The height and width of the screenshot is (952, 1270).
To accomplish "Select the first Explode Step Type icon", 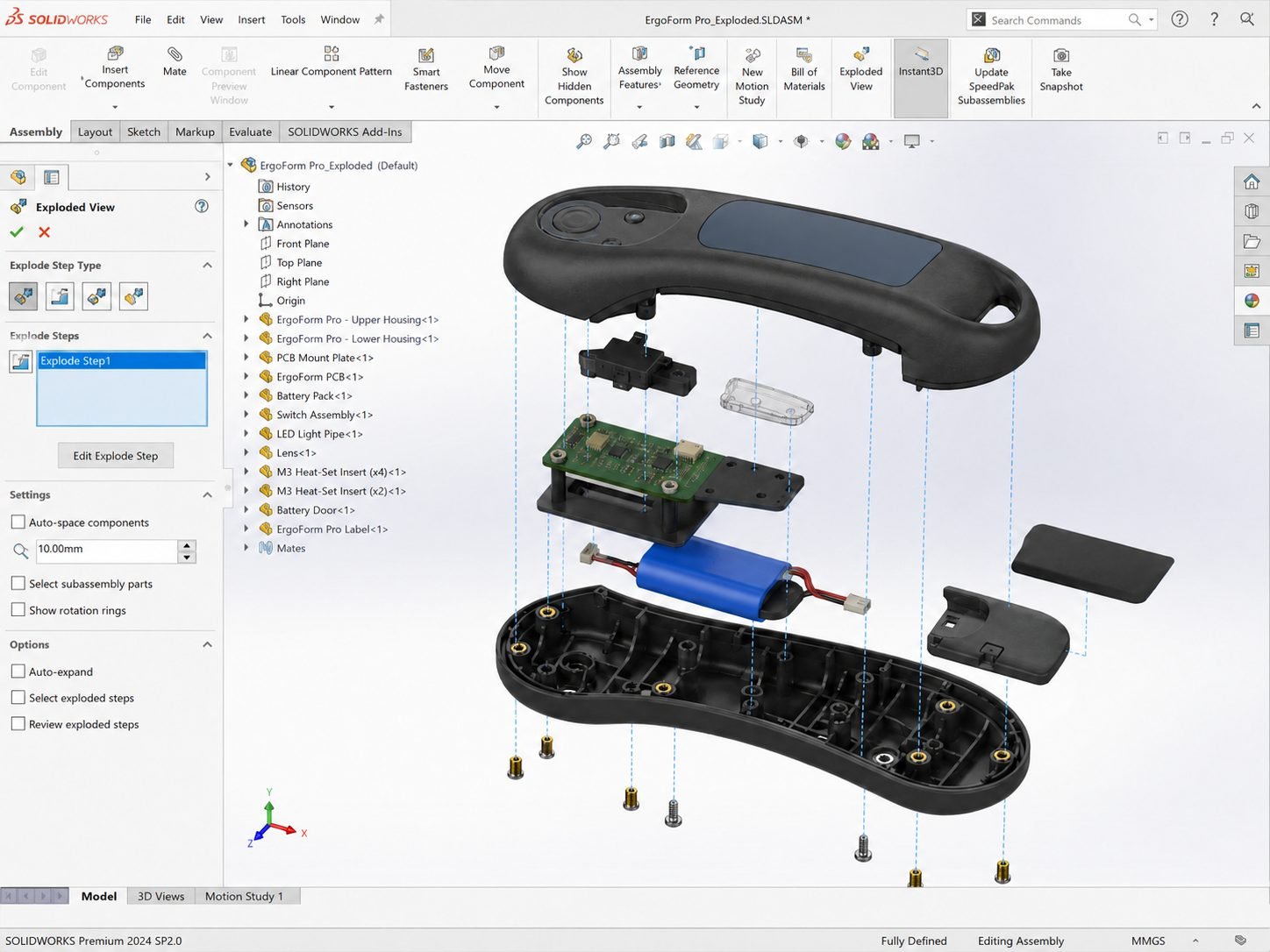I will point(24,296).
